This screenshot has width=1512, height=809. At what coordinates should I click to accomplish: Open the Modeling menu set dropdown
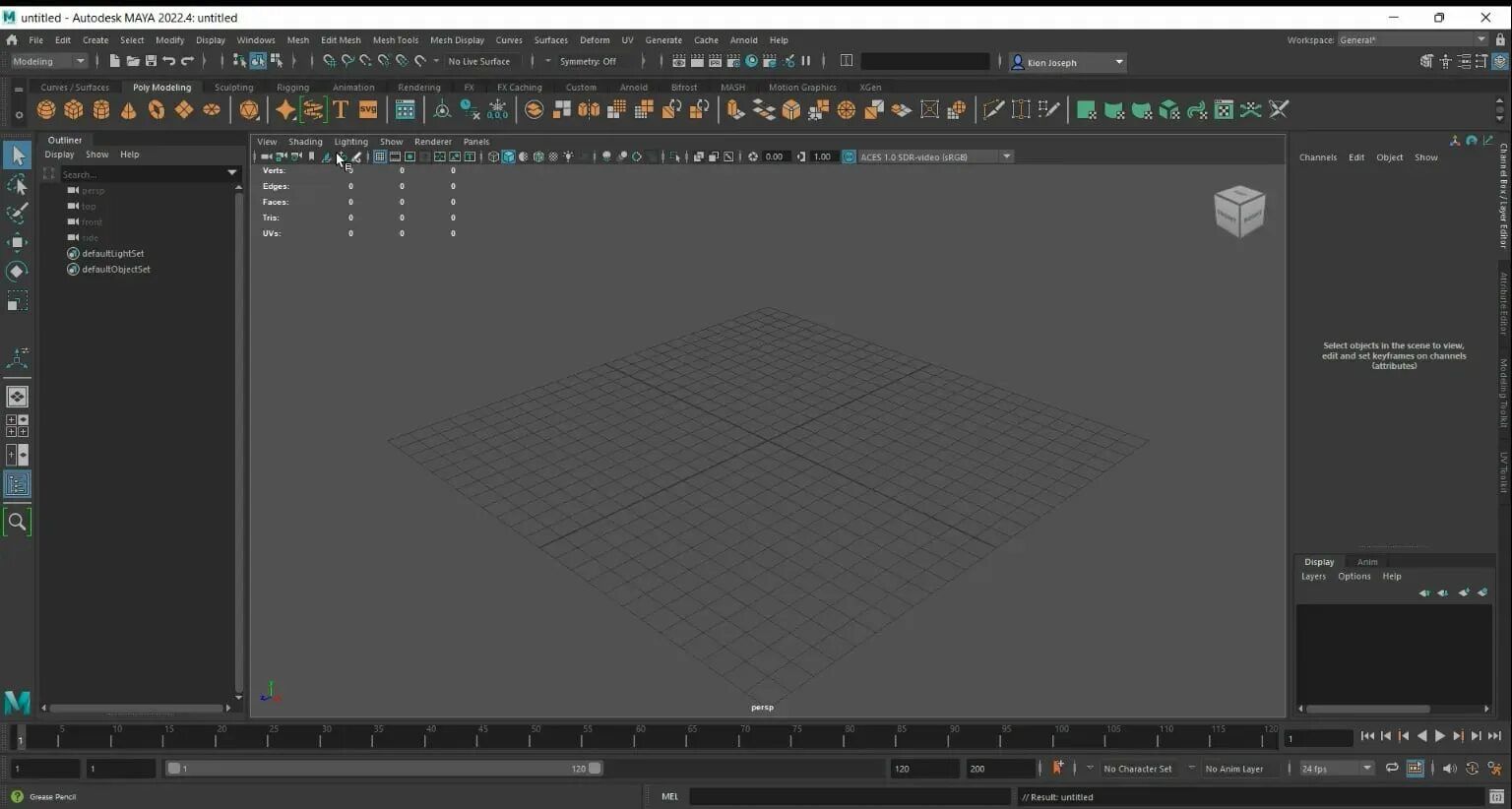48,61
